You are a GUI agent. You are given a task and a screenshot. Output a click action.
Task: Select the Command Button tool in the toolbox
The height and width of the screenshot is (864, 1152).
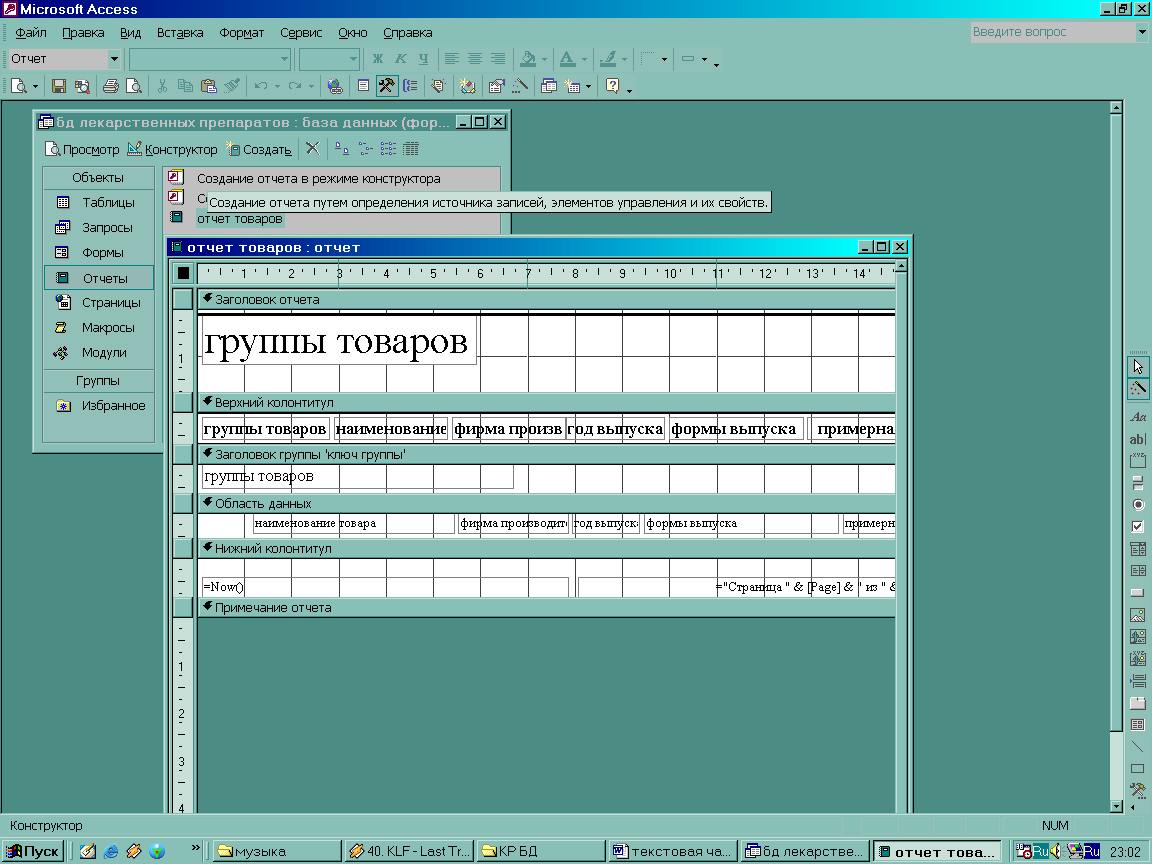point(1137,593)
